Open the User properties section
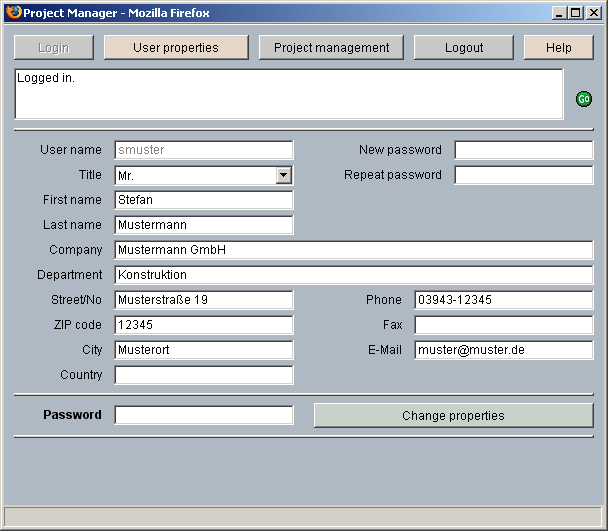608x531 pixels. point(176,48)
